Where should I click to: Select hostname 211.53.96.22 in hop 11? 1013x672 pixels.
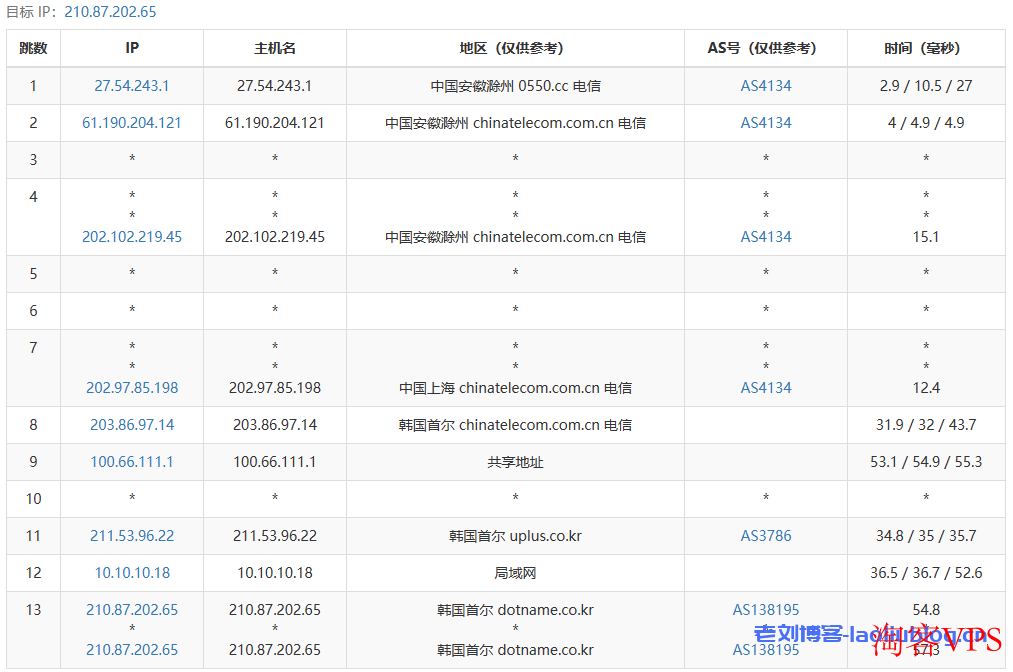click(x=275, y=536)
